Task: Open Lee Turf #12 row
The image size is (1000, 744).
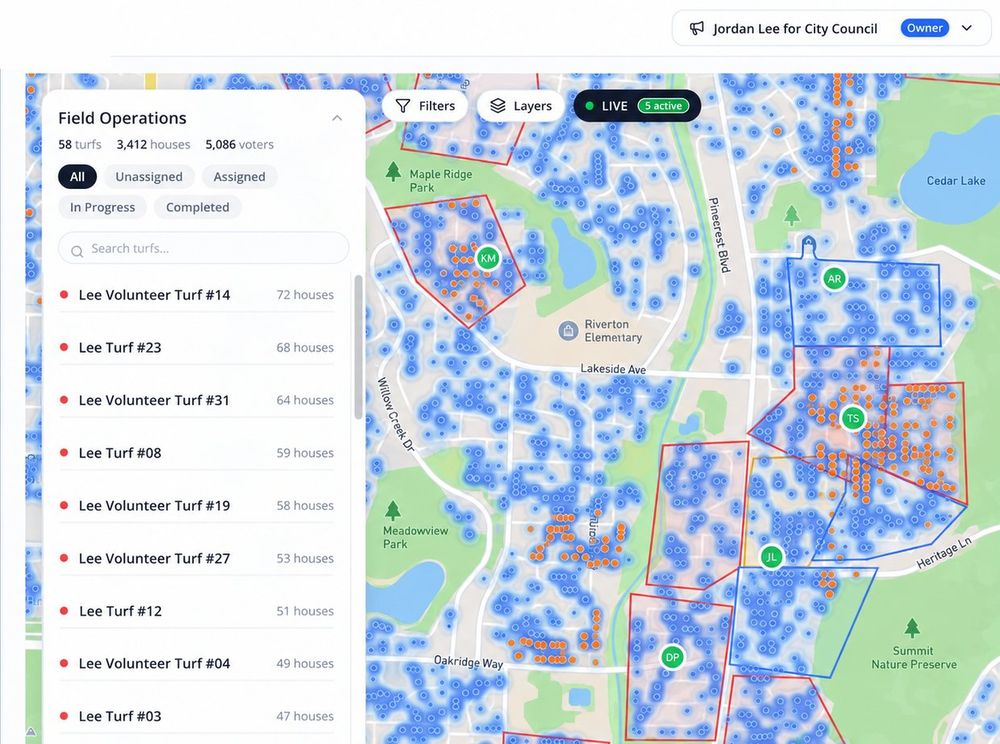Action: click(196, 611)
